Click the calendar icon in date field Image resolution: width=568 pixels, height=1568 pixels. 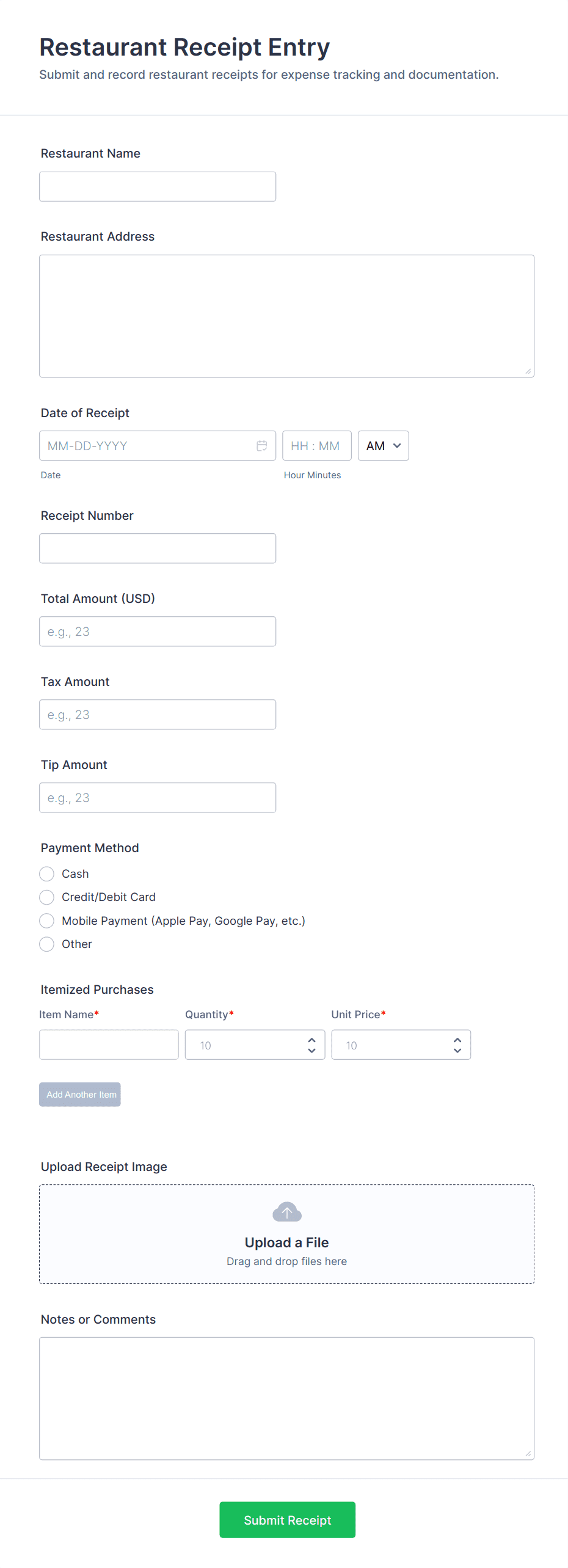click(262, 446)
